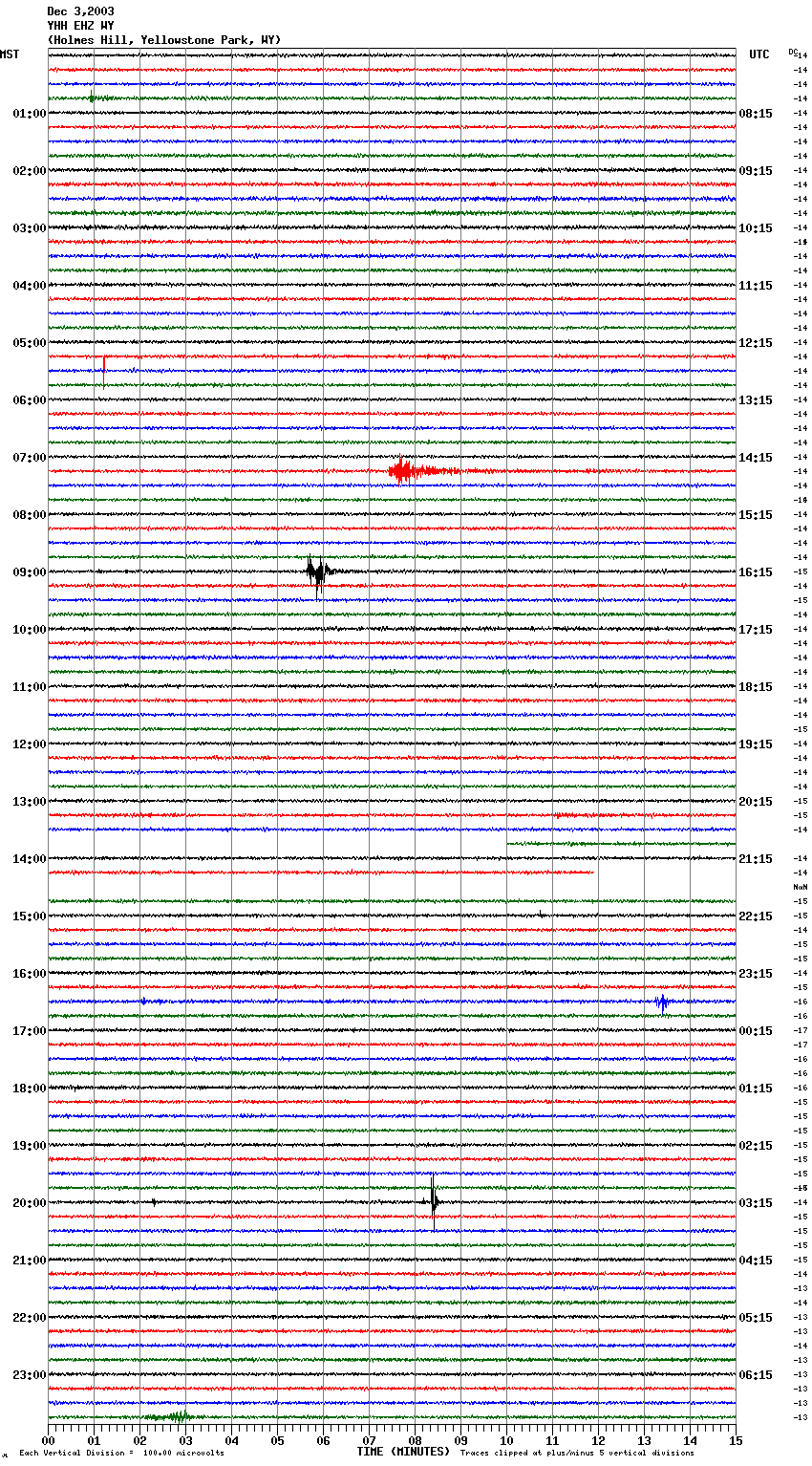The height and width of the screenshot is (1466, 812).
Task: Click the MST label '06:00'
Action: (x=30, y=400)
